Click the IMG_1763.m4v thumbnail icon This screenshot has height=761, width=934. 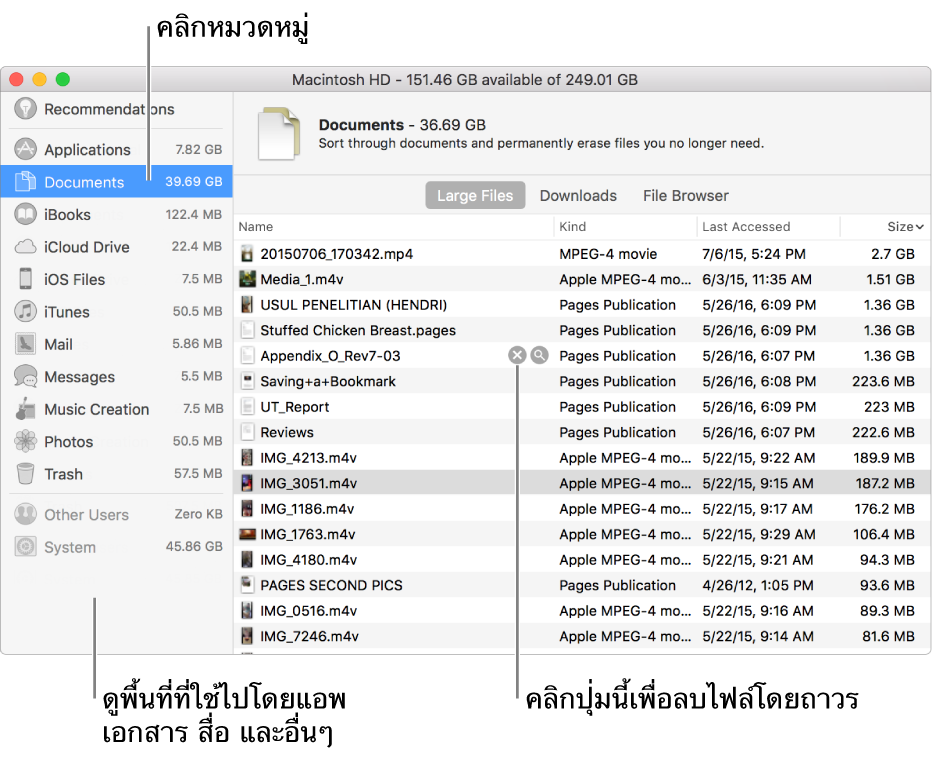(247, 534)
